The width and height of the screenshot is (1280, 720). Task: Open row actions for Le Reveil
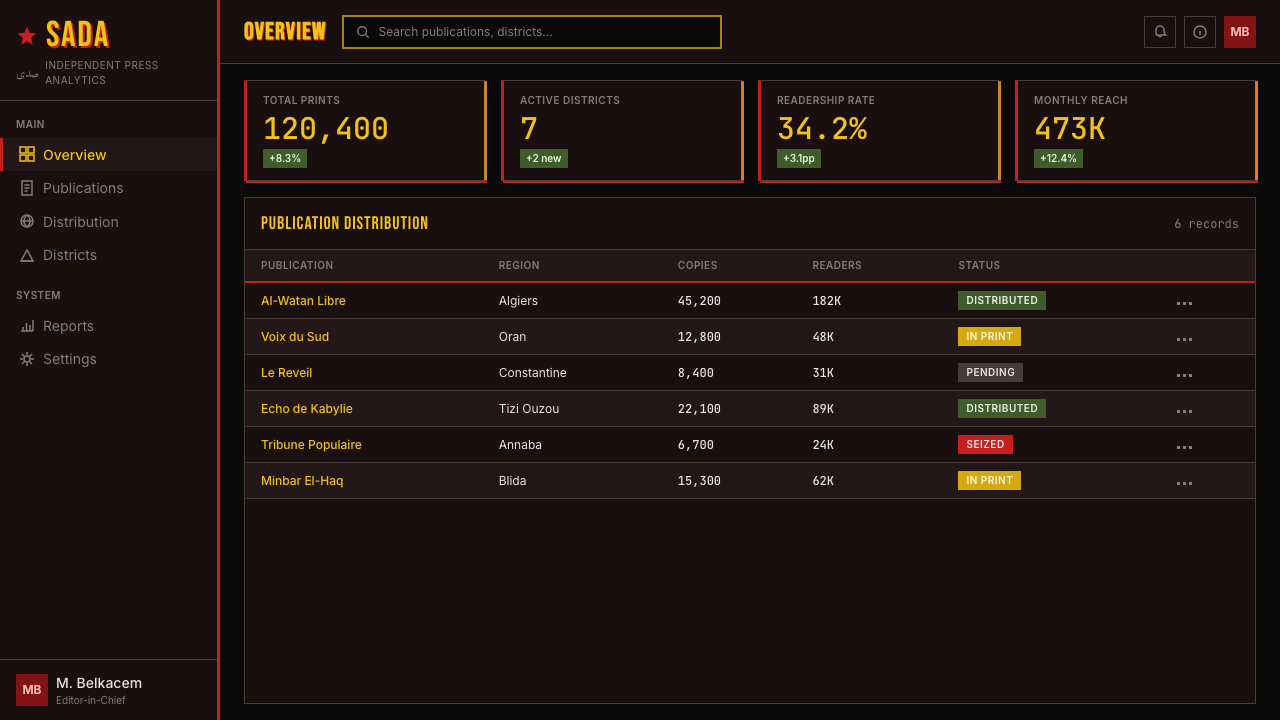tap(1184, 373)
